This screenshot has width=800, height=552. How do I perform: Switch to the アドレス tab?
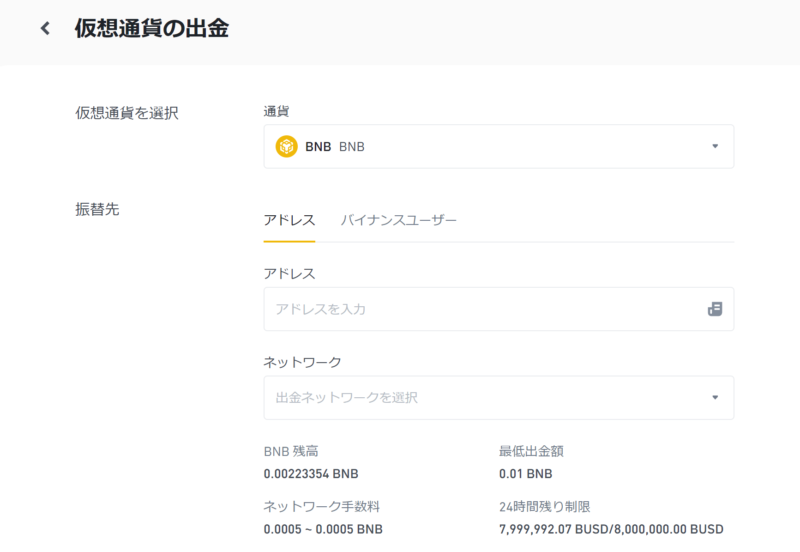[289, 220]
